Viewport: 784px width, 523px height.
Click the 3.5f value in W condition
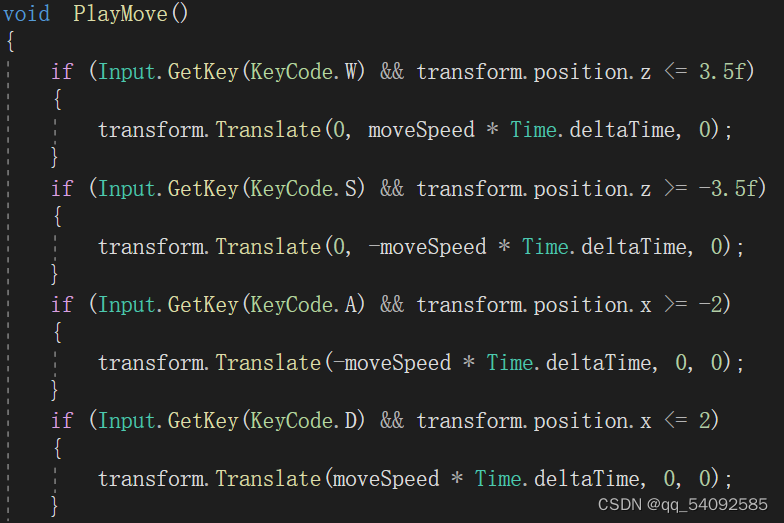(x=722, y=72)
